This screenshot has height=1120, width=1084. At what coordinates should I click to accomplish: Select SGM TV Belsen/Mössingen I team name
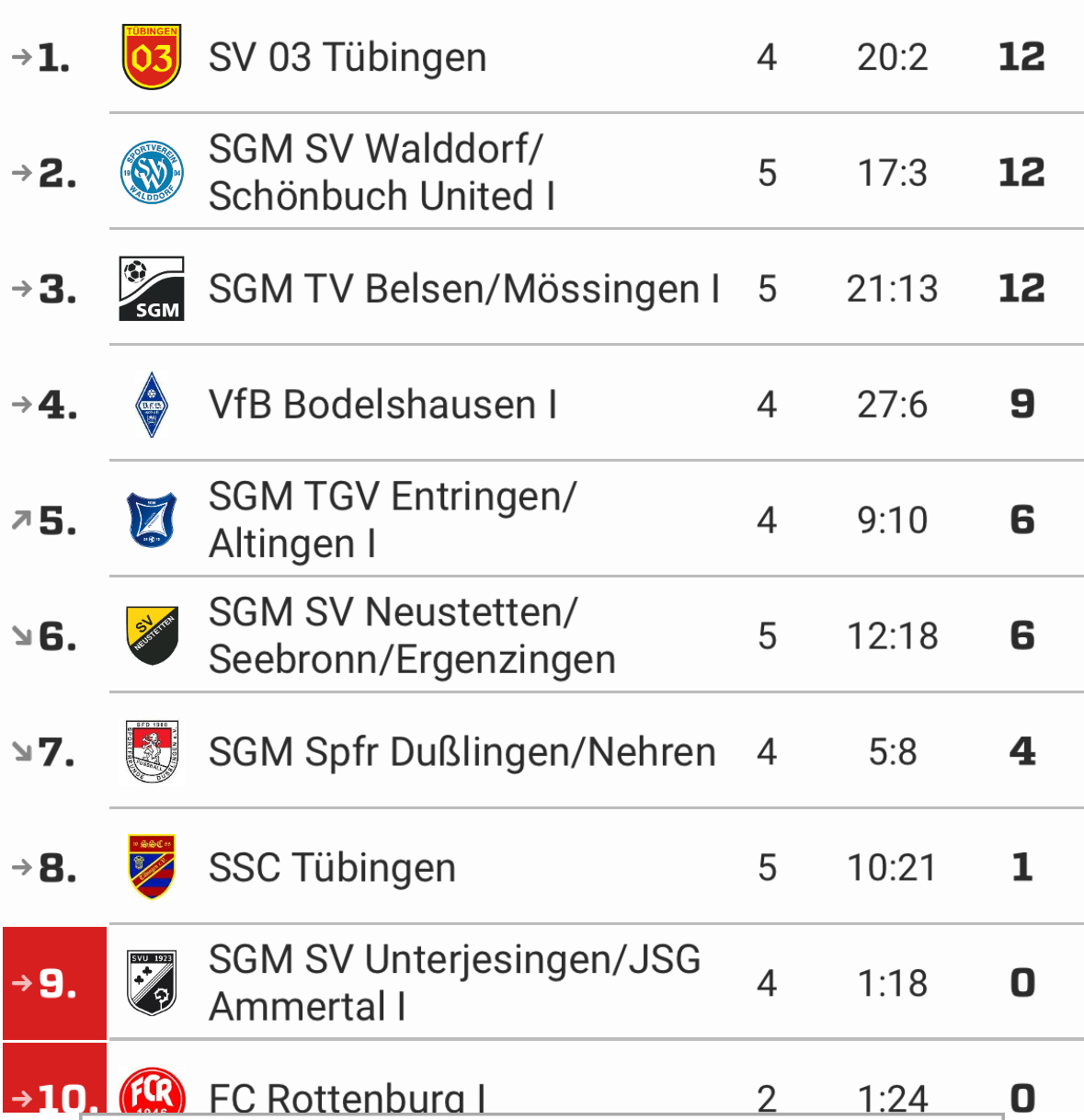(x=464, y=289)
